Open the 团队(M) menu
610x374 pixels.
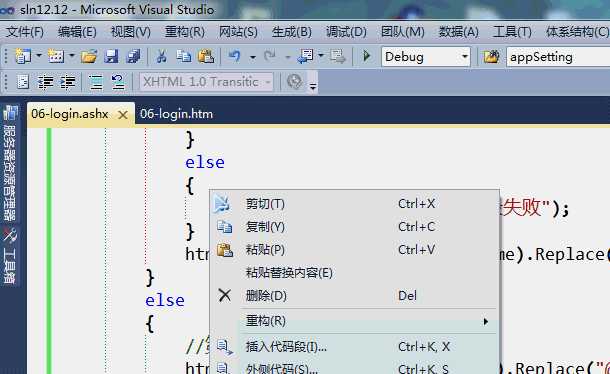point(403,32)
